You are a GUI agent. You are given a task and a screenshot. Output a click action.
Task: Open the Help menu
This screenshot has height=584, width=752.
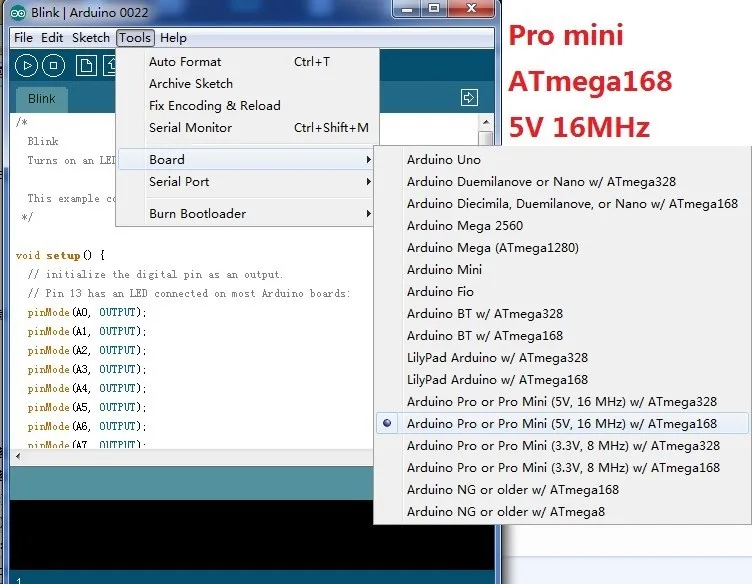(173, 38)
